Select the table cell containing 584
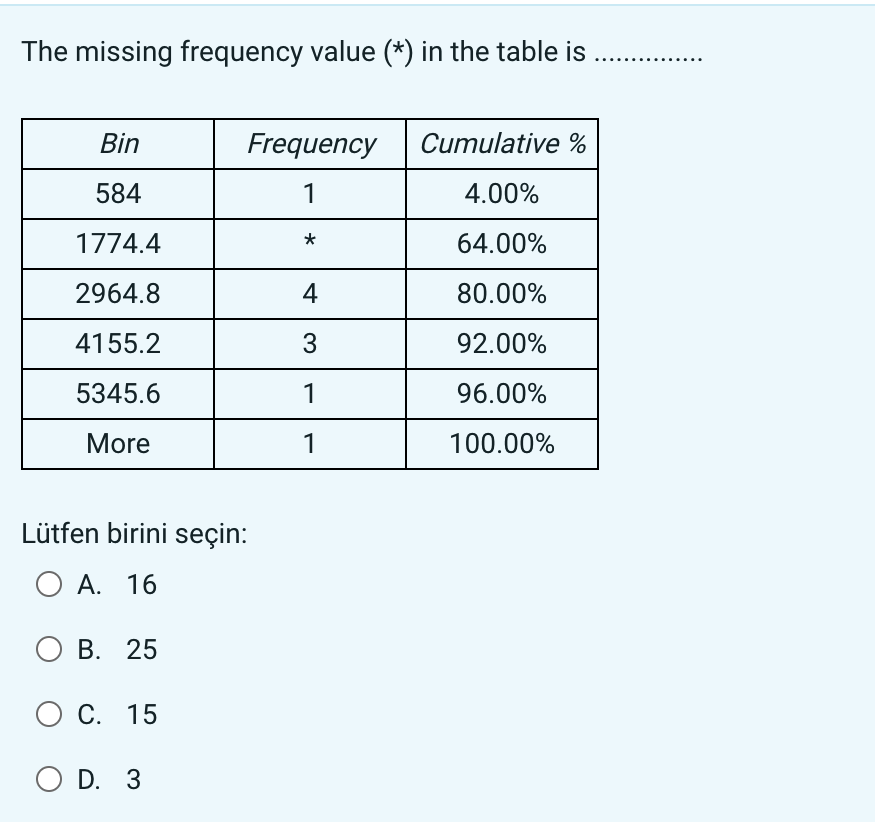 116,194
